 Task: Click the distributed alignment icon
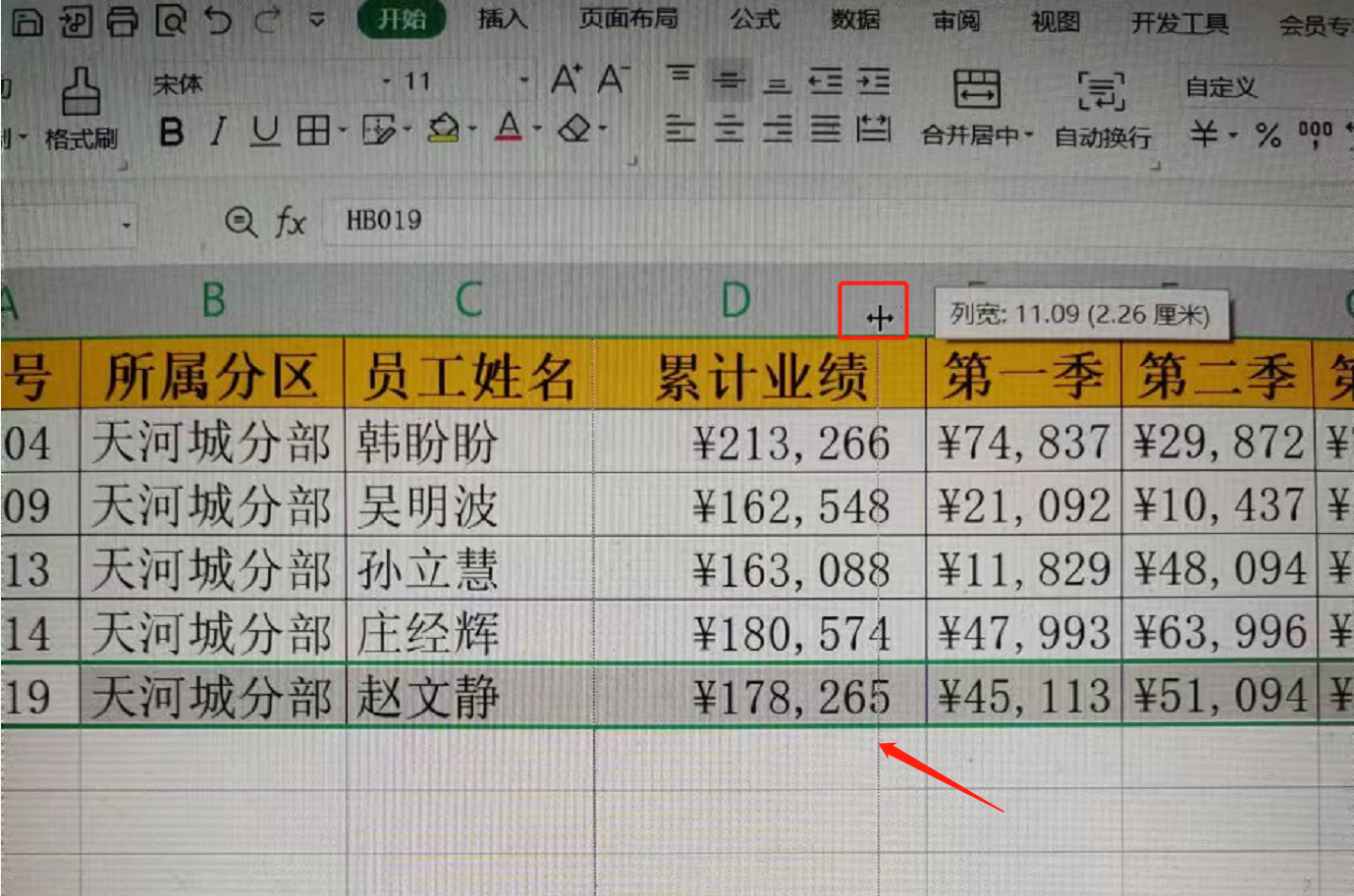pyautogui.click(x=873, y=129)
